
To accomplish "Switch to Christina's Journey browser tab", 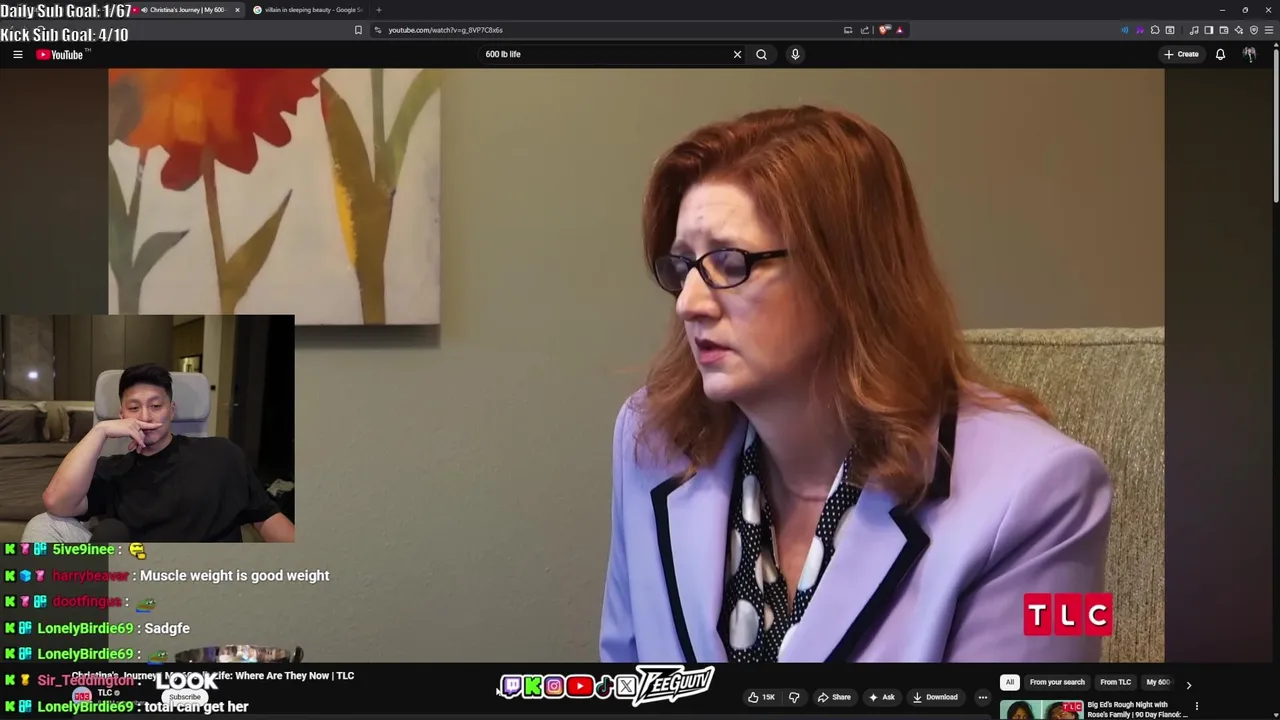I will (x=186, y=10).
